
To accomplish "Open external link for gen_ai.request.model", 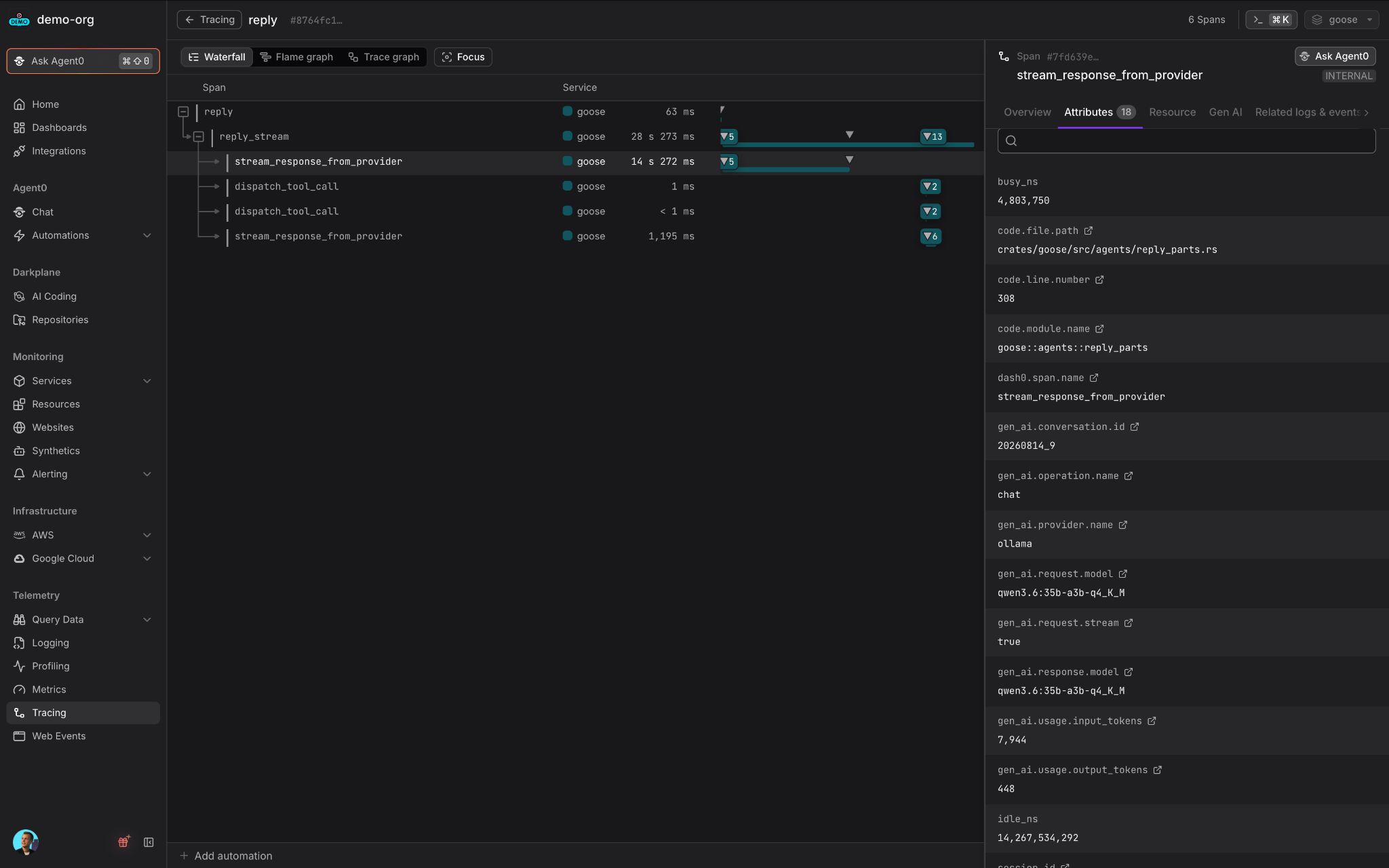I will tap(1123, 574).
